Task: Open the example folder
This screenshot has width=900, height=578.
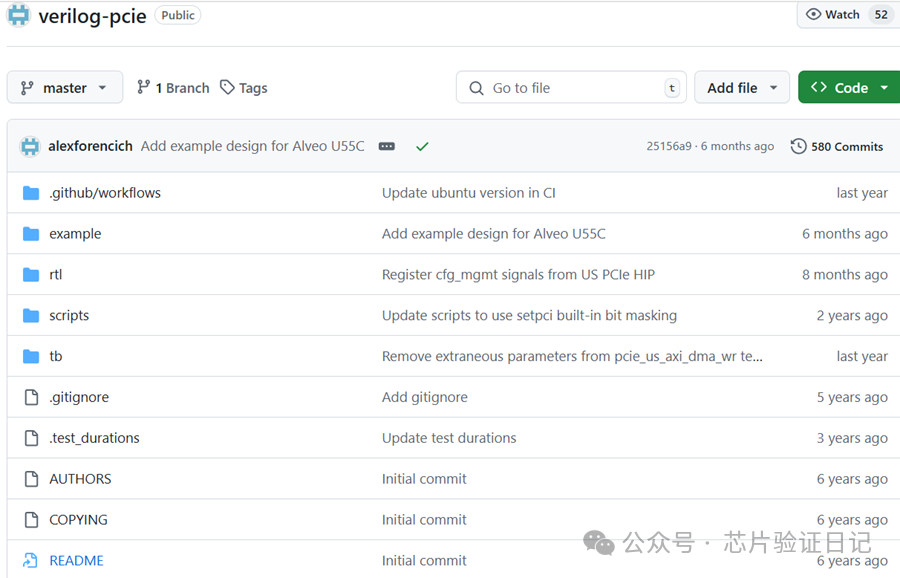Action: [75, 234]
